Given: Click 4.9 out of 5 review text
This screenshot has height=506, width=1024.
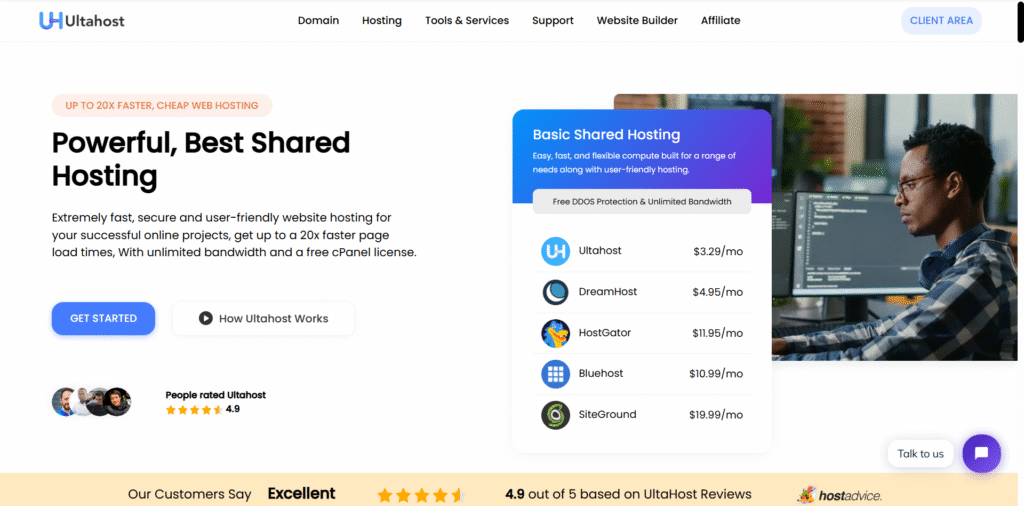Looking at the screenshot, I should click(x=628, y=494).
